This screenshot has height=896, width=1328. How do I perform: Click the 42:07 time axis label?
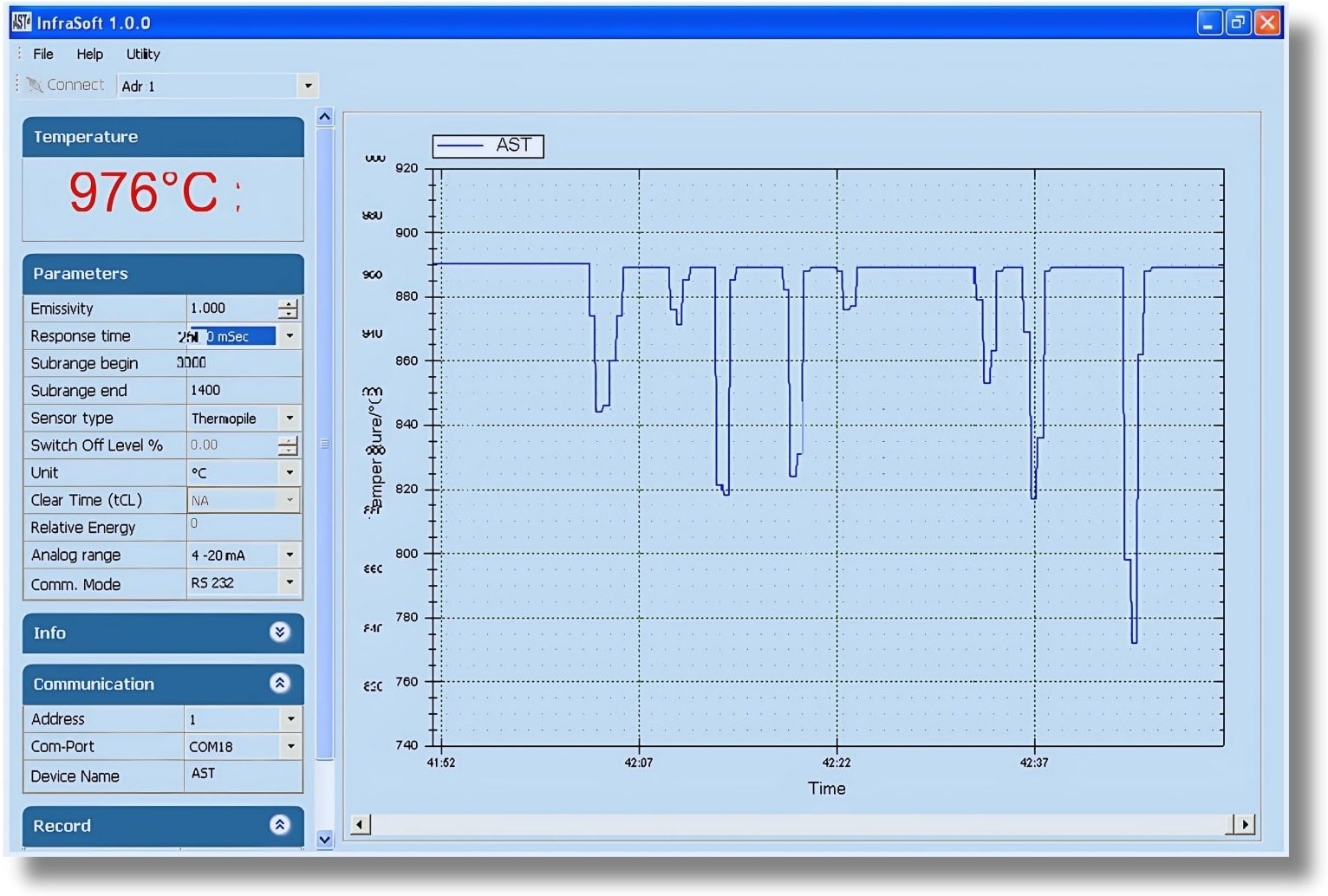(x=639, y=763)
